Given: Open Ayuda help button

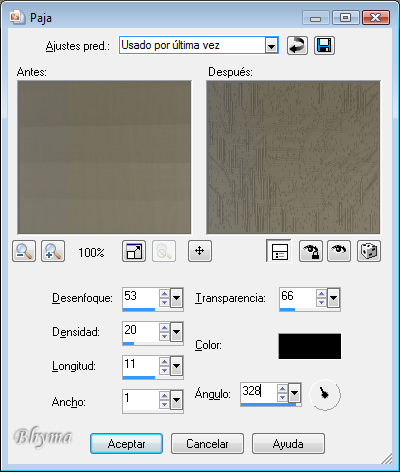Looking at the screenshot, I should point(288,444).
